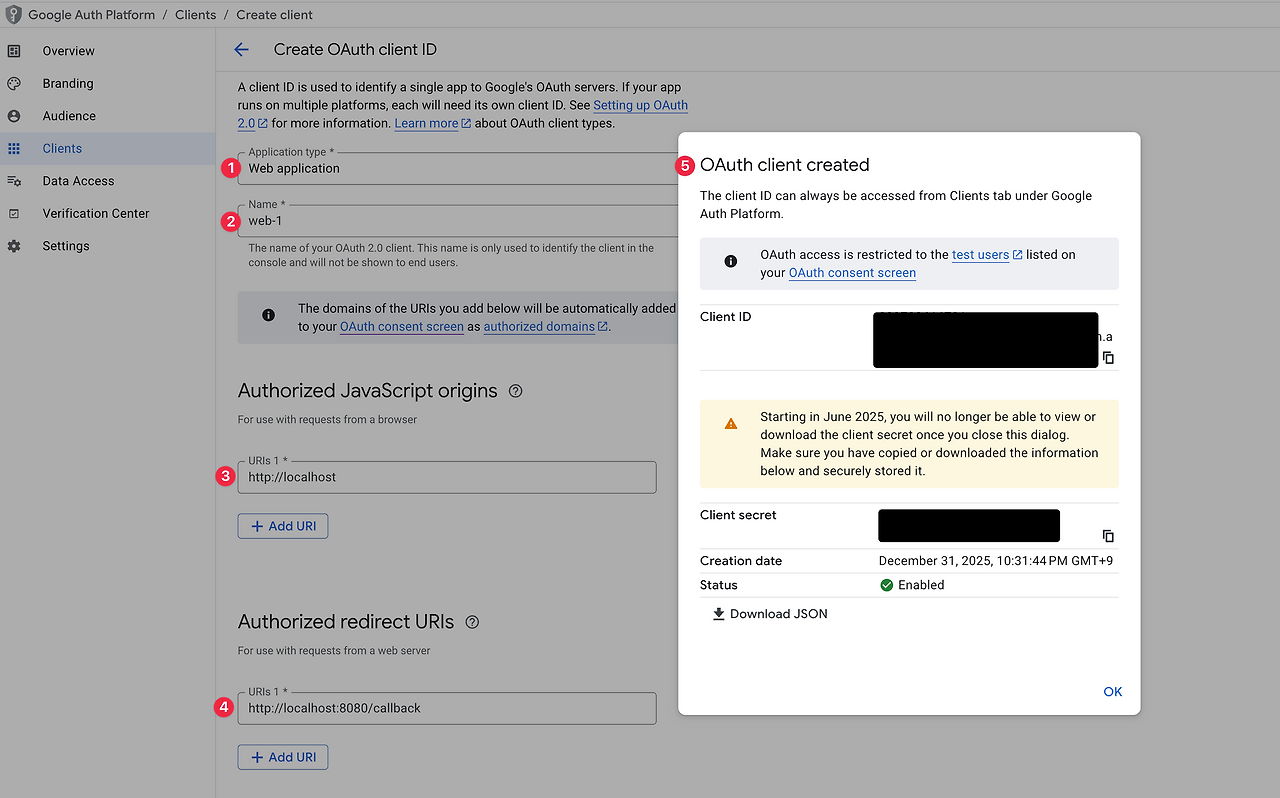
Task: Click the back arrow beside Create OAuth client ID
Action: click(x=241, y=49)
